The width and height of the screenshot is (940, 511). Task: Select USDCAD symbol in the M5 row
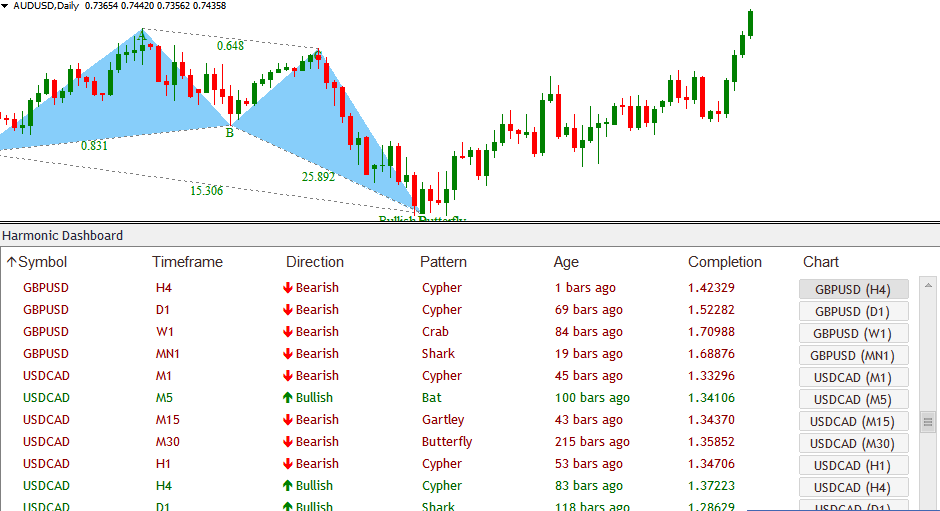(x=46, y=398)
